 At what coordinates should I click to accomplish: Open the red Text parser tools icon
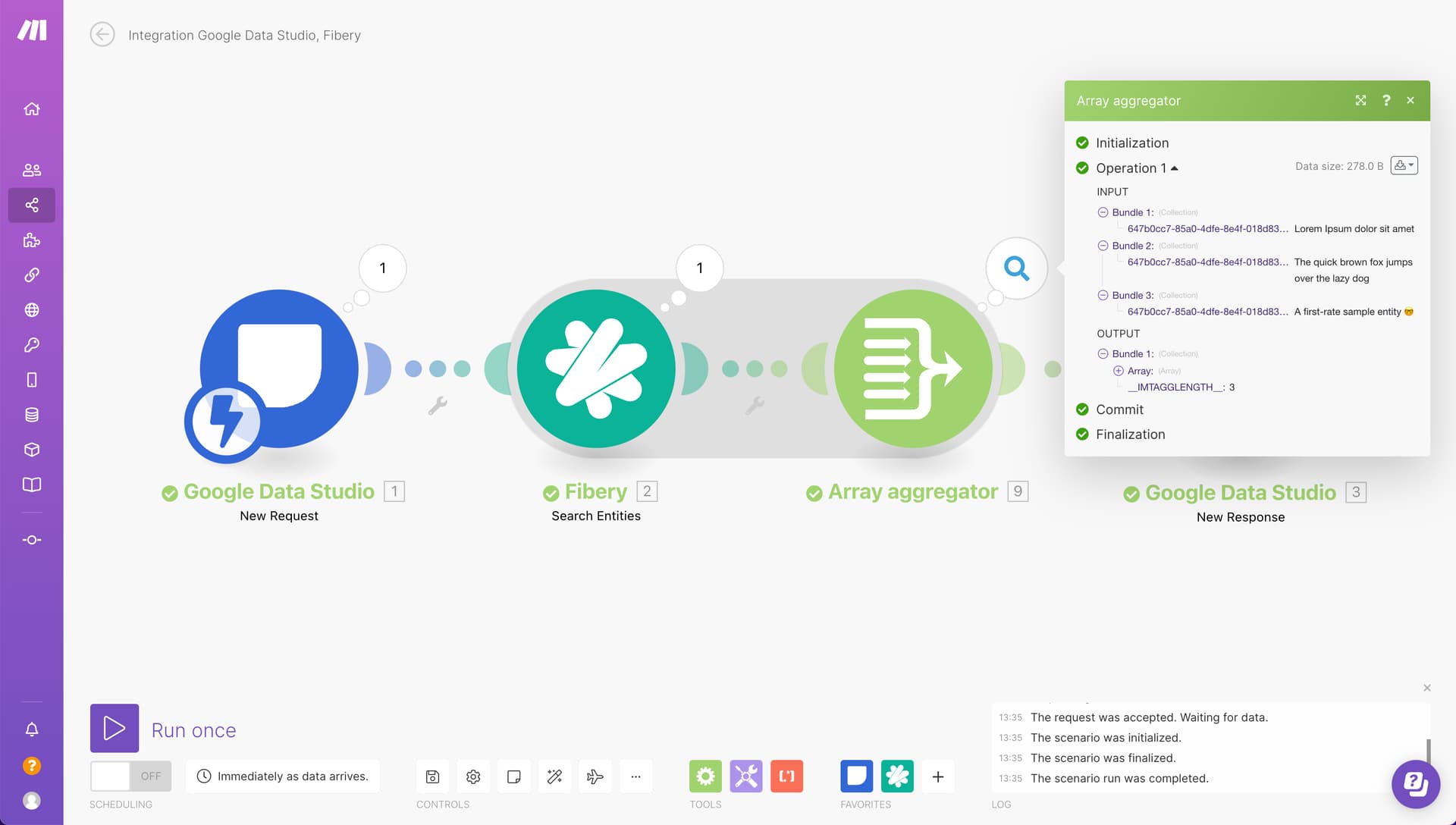(787, 776)
